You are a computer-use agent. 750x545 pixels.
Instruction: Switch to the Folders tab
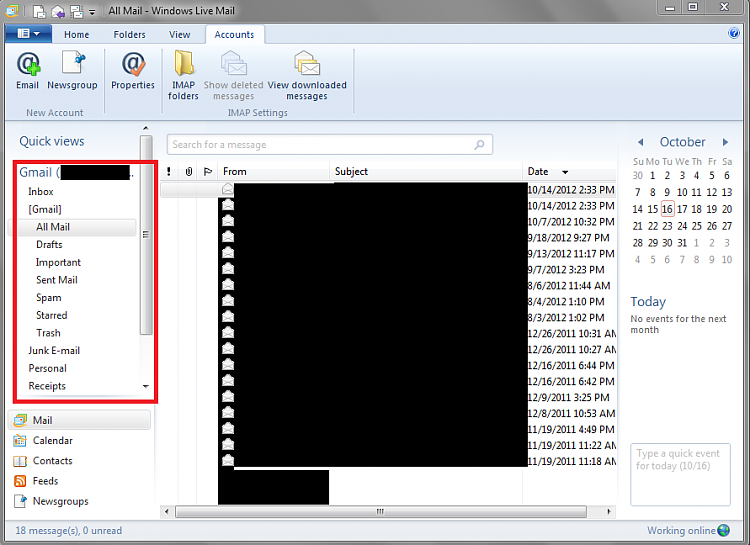(129, 34)
